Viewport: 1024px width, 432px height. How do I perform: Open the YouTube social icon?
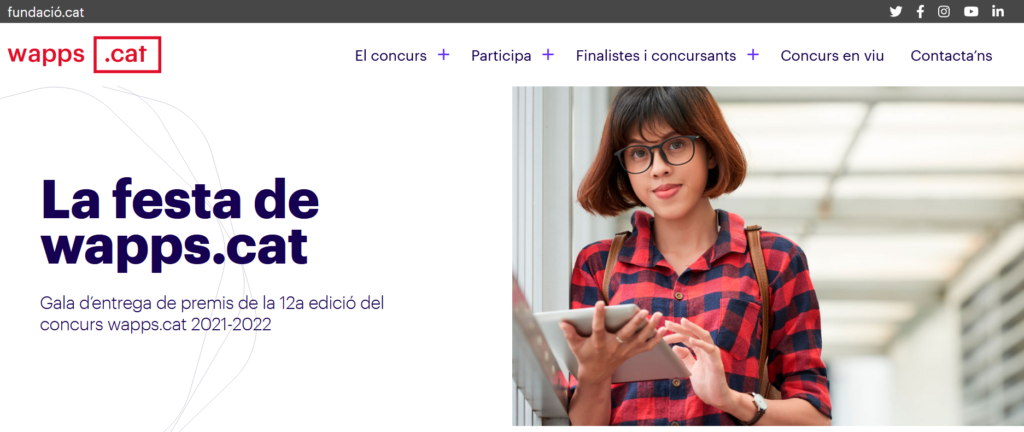pyautogui.click(x=971, y=12)
